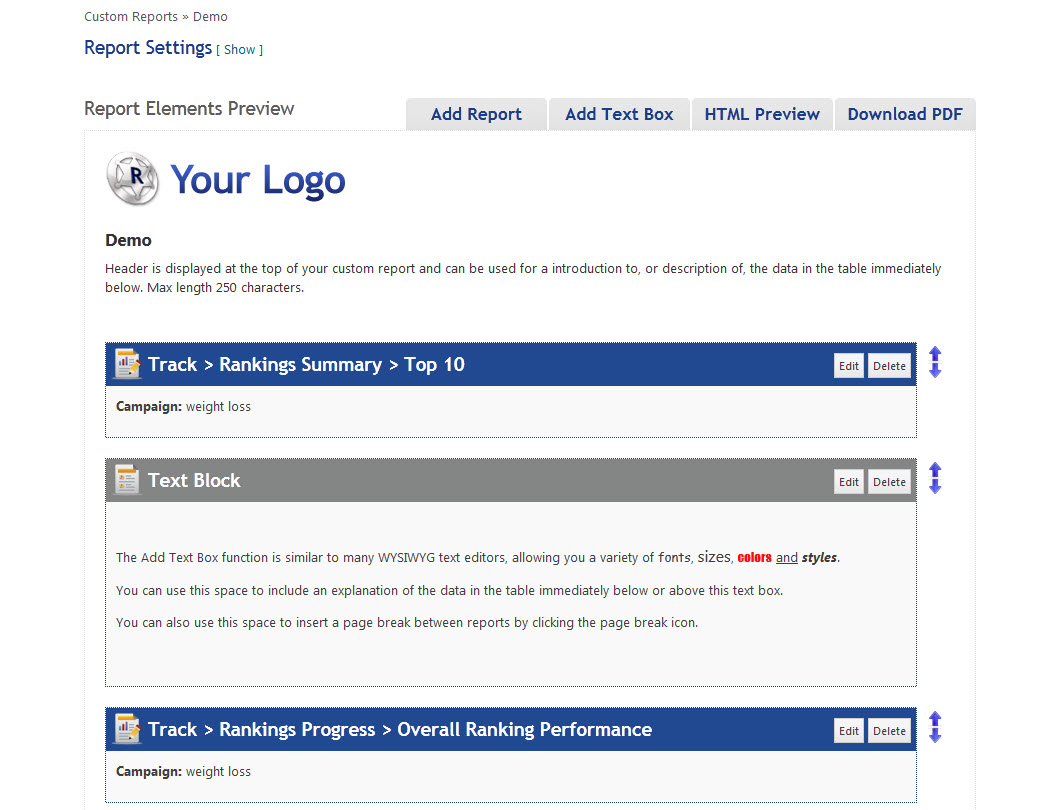Click the Demo breadcrumb entry
1056x810 pixels.
[210, 16]
